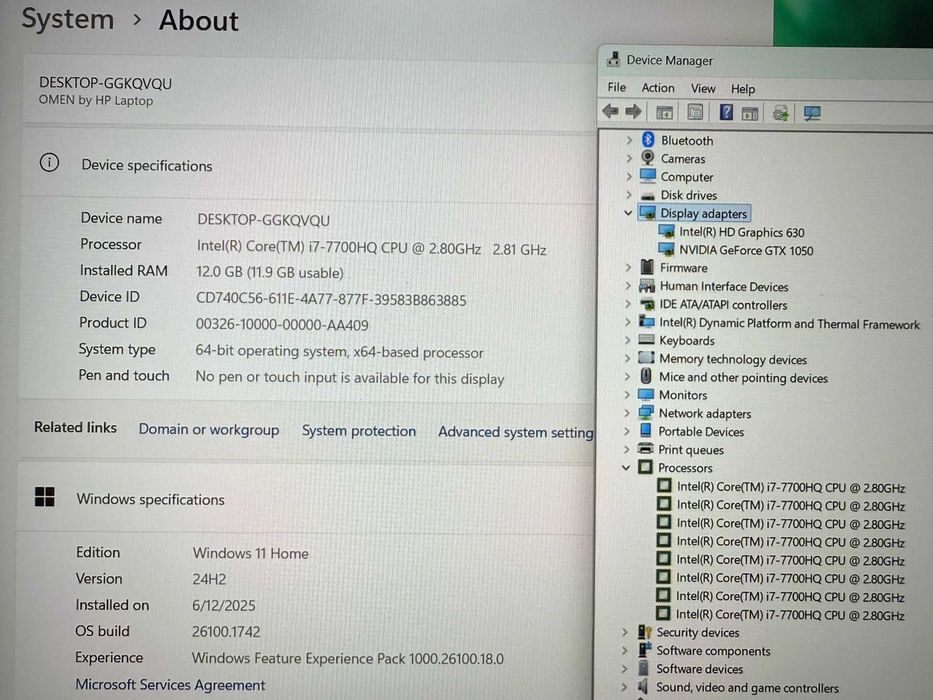
Task: Select Mice and other pointing devices
Action: 743,378
